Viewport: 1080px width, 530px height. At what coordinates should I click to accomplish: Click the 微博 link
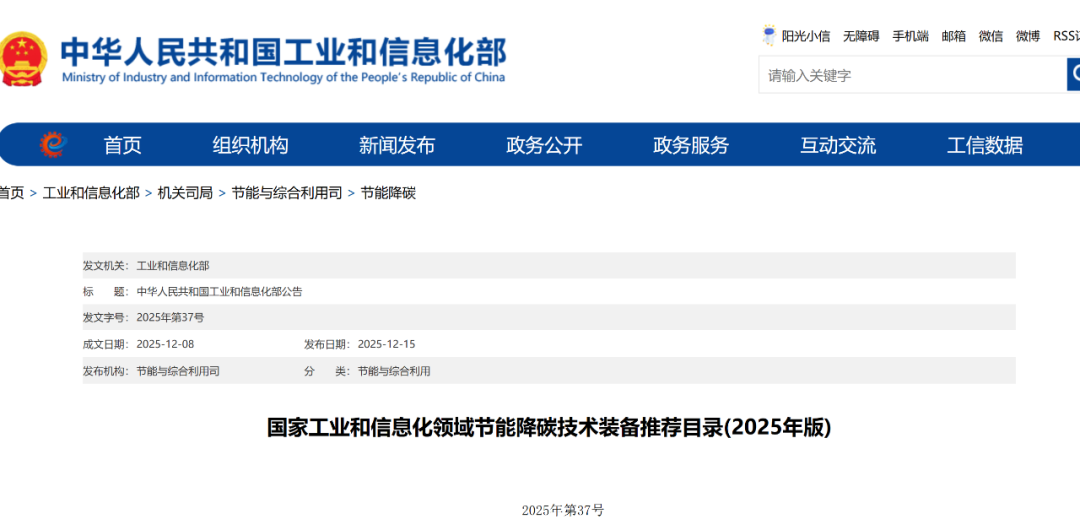(1028, 37)
